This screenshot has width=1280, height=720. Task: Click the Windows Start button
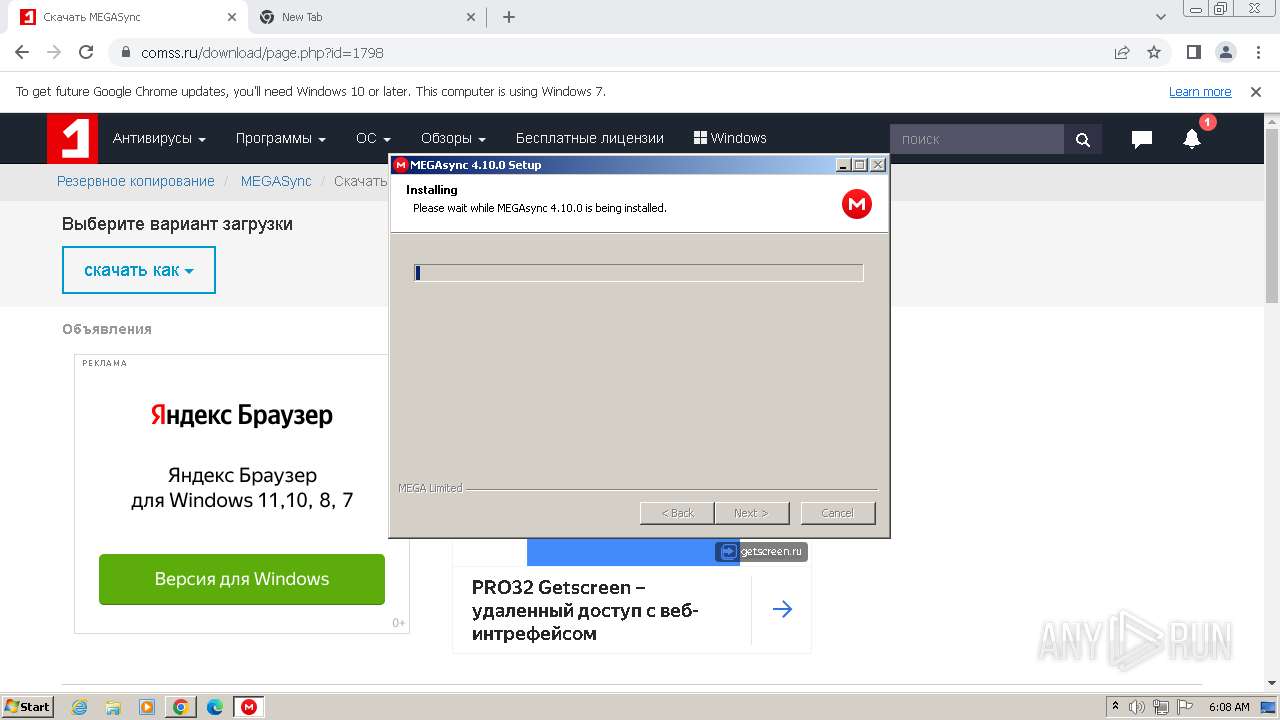pos(27,707)
